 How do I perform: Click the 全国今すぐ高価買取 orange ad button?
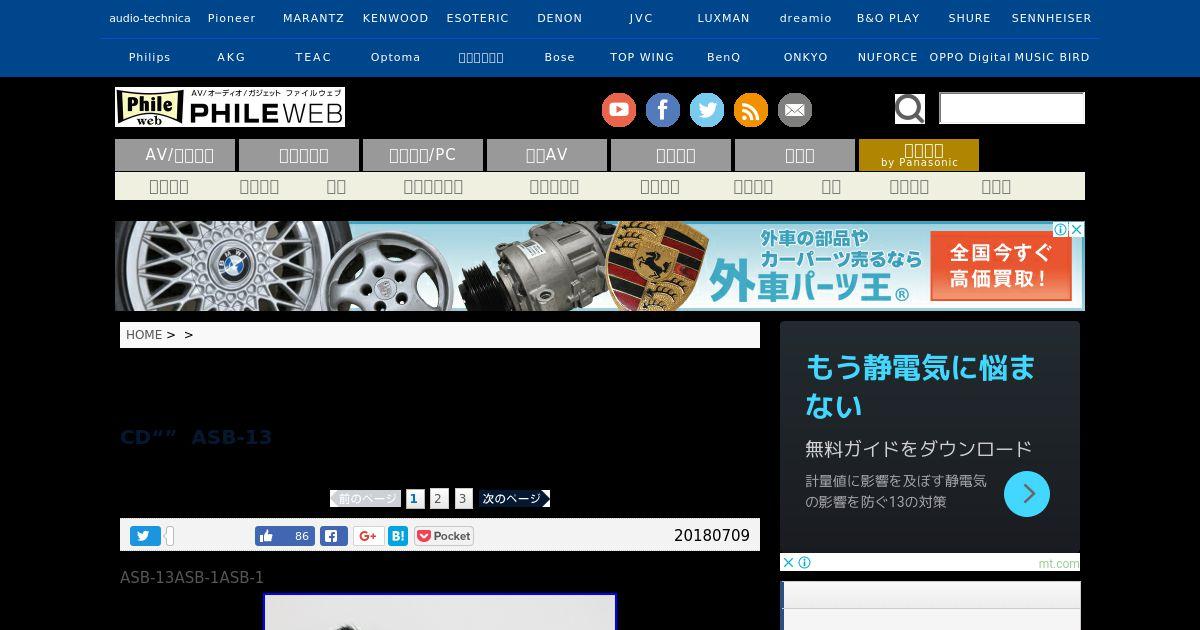coord(1001,266)
